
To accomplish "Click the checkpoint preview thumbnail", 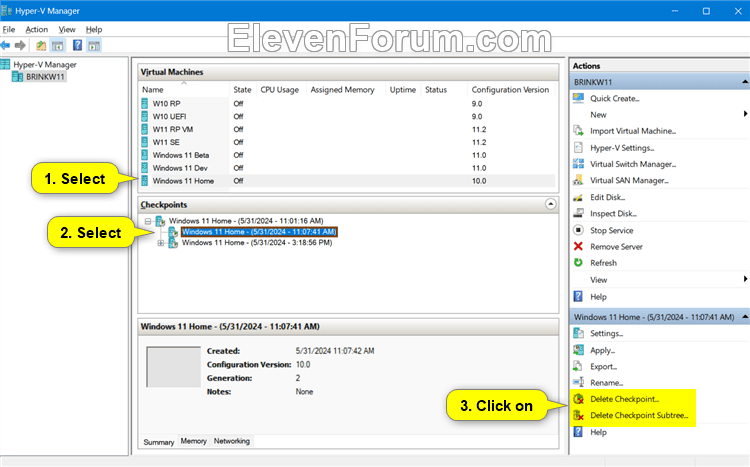I will pos(173,367).
